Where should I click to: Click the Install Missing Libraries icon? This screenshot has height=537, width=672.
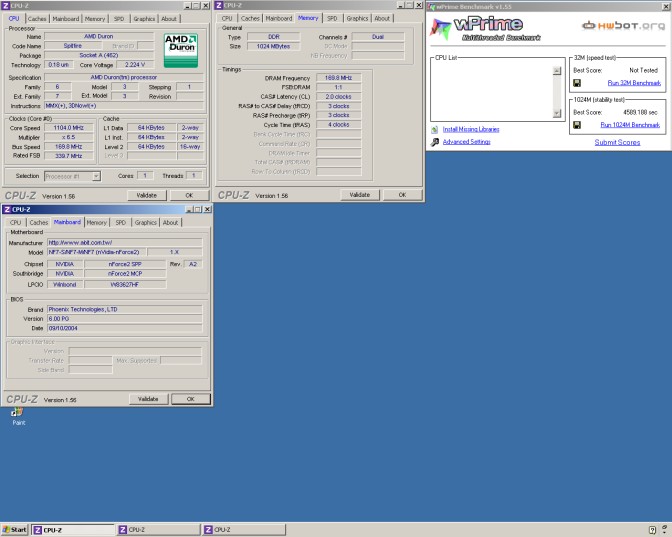[x=435, y=129]
